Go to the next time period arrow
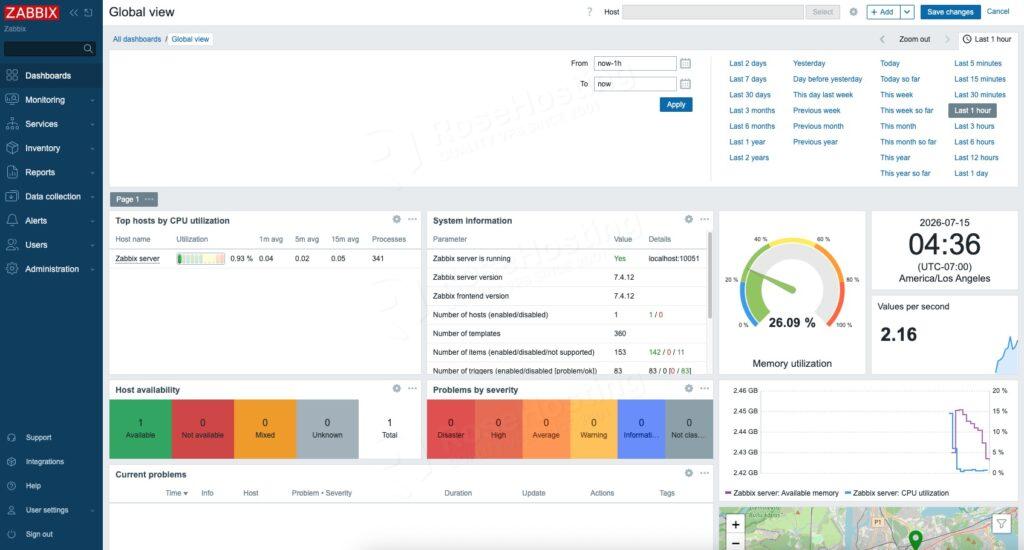 (948, 39)
